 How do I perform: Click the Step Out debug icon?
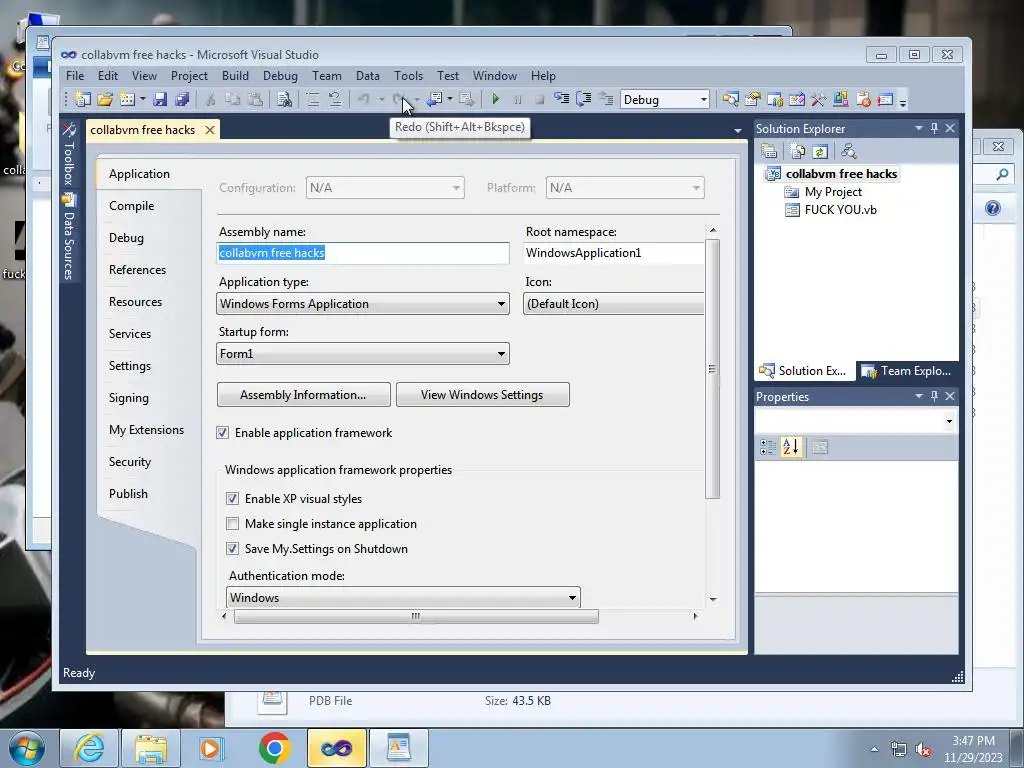(x=605, y=99)
